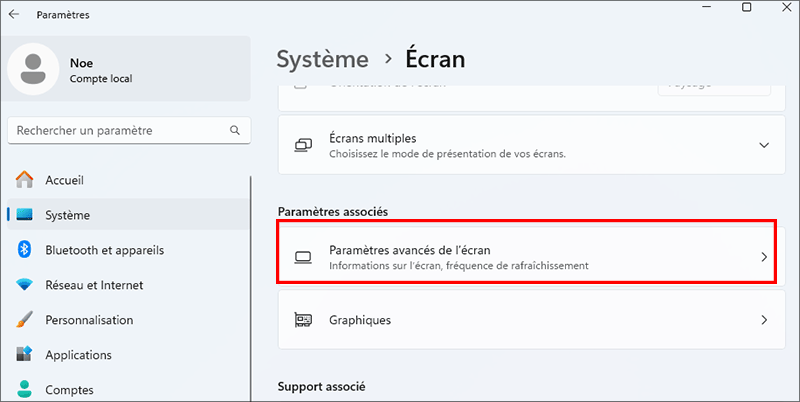Click the Comptes person icon

pos(25,390)
